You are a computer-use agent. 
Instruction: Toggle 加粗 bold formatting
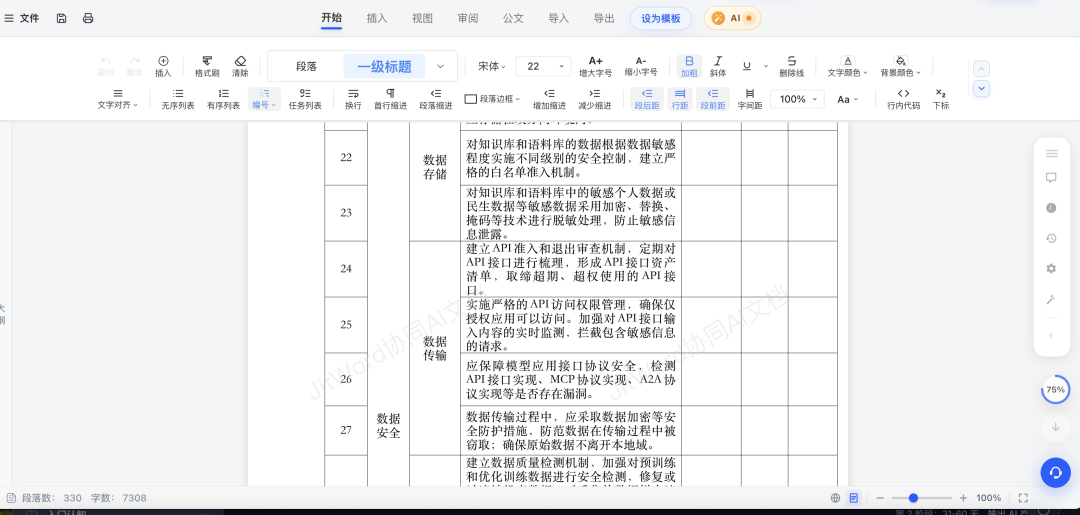[689, 66]
